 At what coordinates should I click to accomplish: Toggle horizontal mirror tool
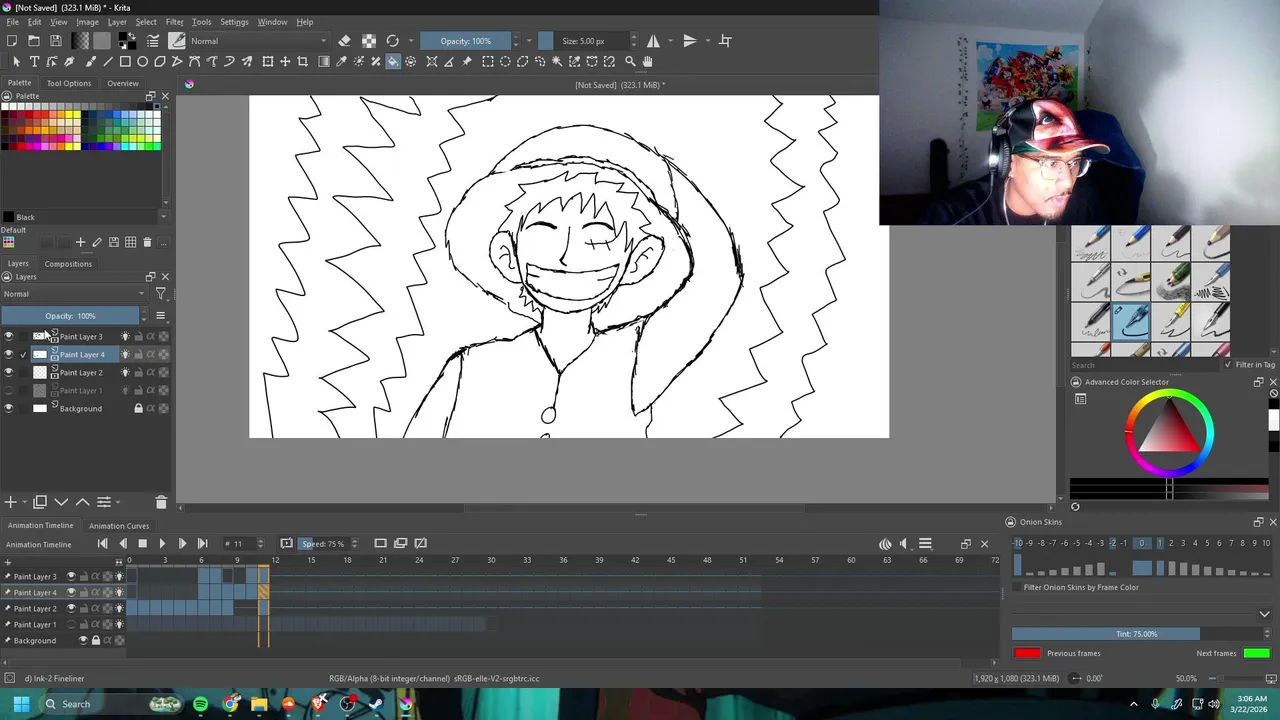point(653,41)
